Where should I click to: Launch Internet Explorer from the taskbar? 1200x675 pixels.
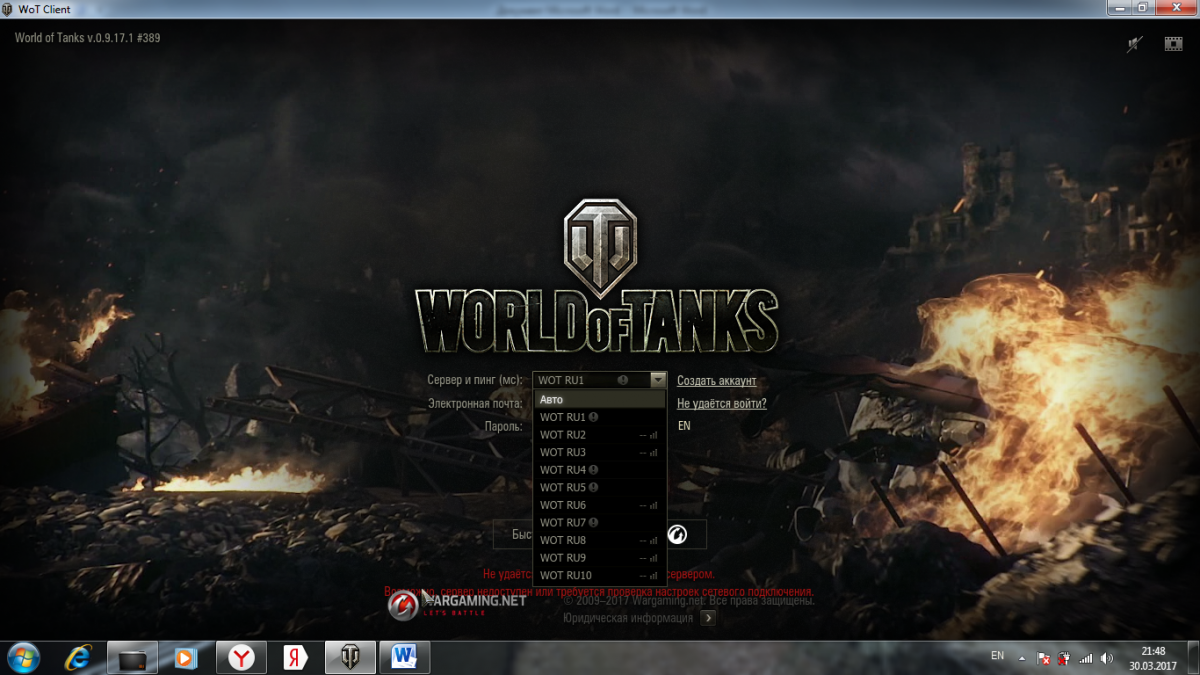[x=78, y=657]
